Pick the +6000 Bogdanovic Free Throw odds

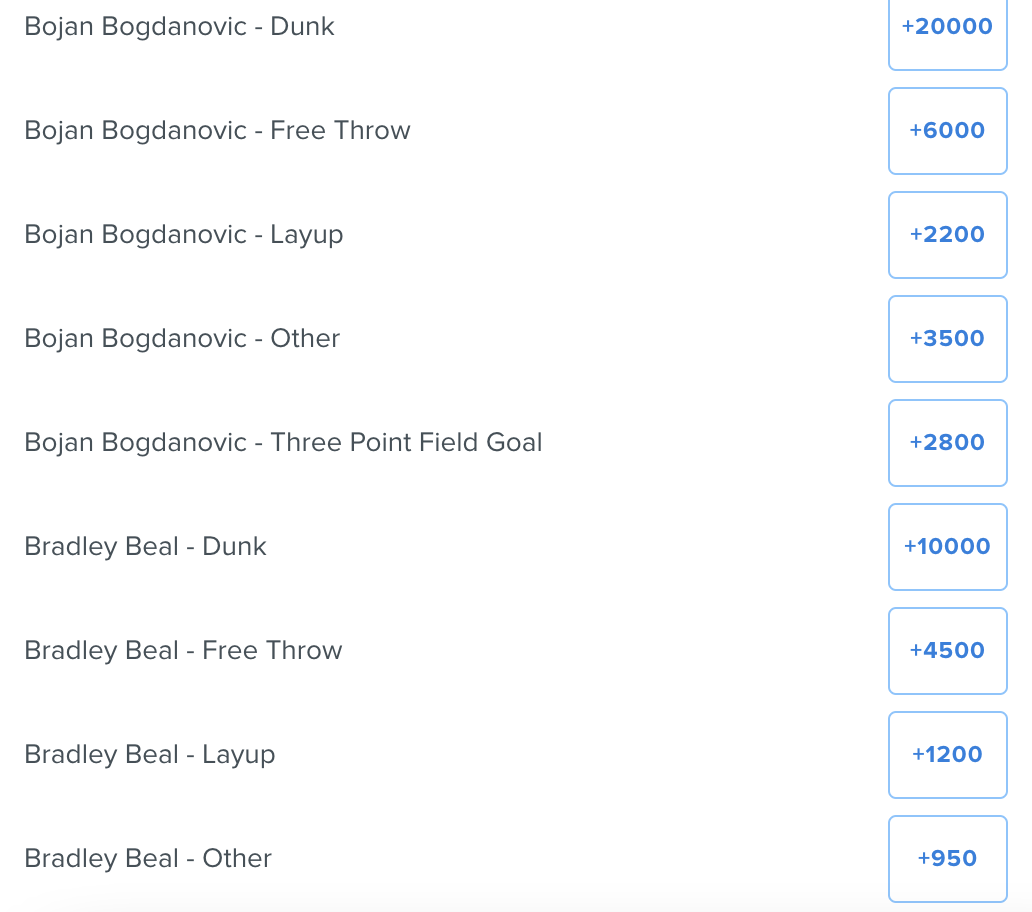[947, 131]
